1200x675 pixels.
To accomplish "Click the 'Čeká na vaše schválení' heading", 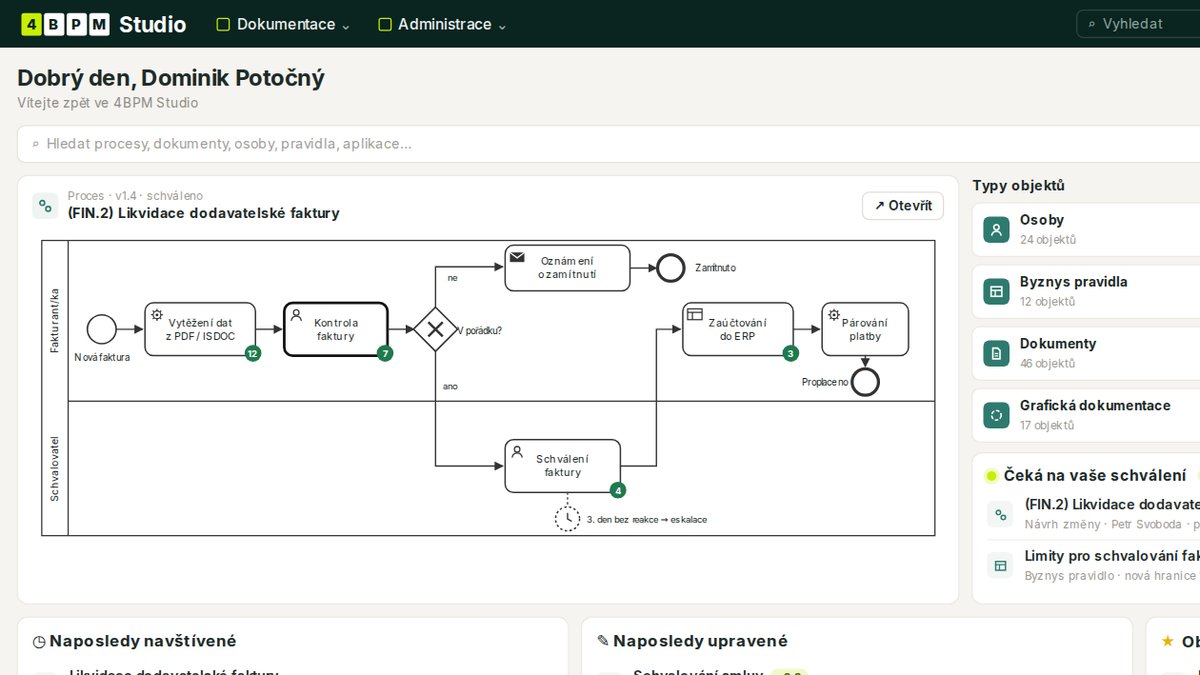I will click(1095, 476).
